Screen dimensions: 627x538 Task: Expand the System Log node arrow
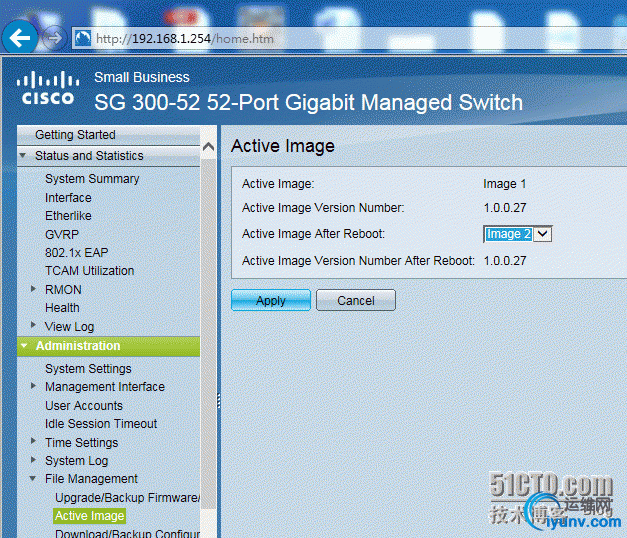tap(34, 460)
